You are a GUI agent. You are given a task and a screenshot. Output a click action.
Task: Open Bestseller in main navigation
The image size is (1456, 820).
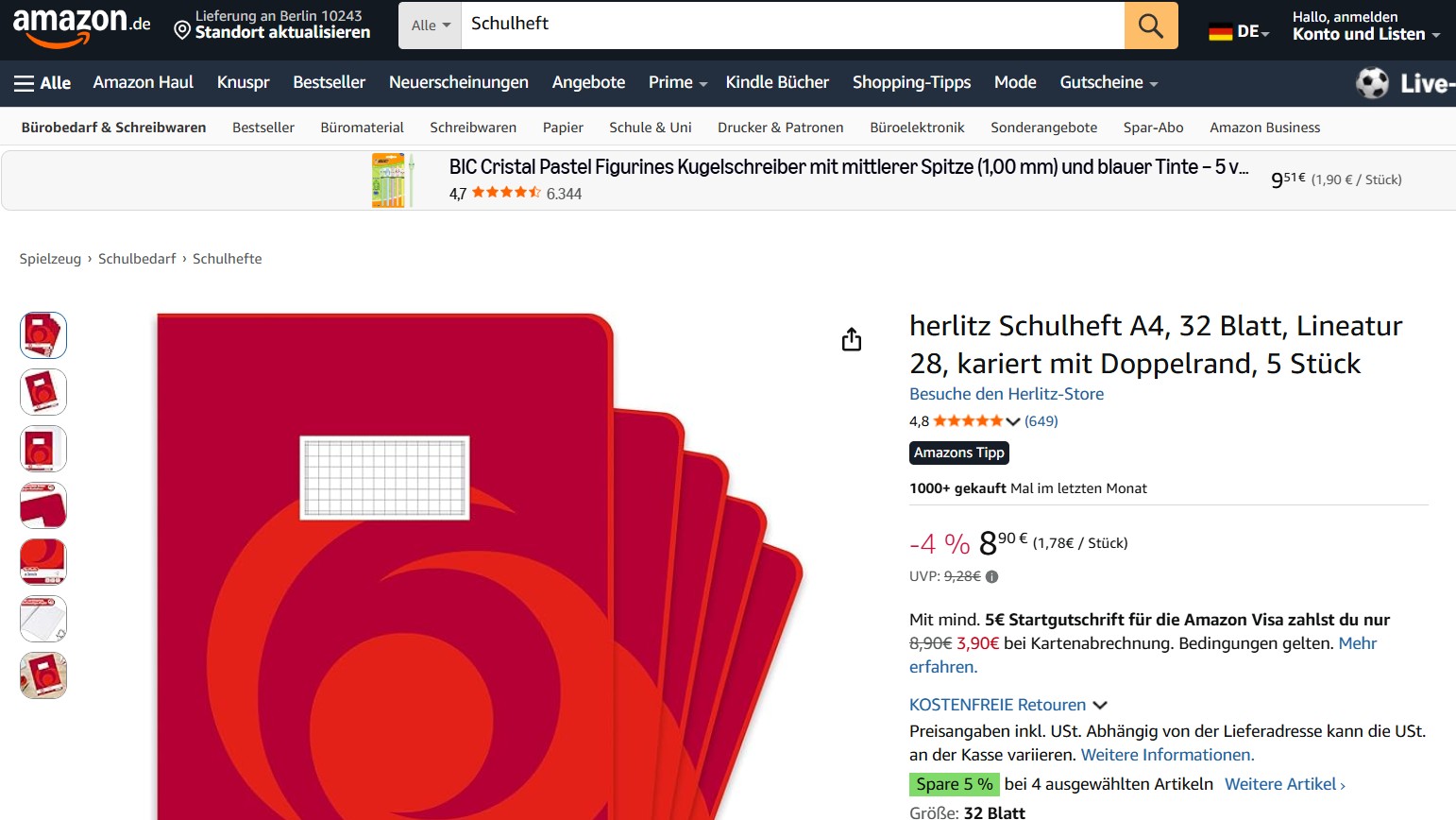[x=329, y=82]
